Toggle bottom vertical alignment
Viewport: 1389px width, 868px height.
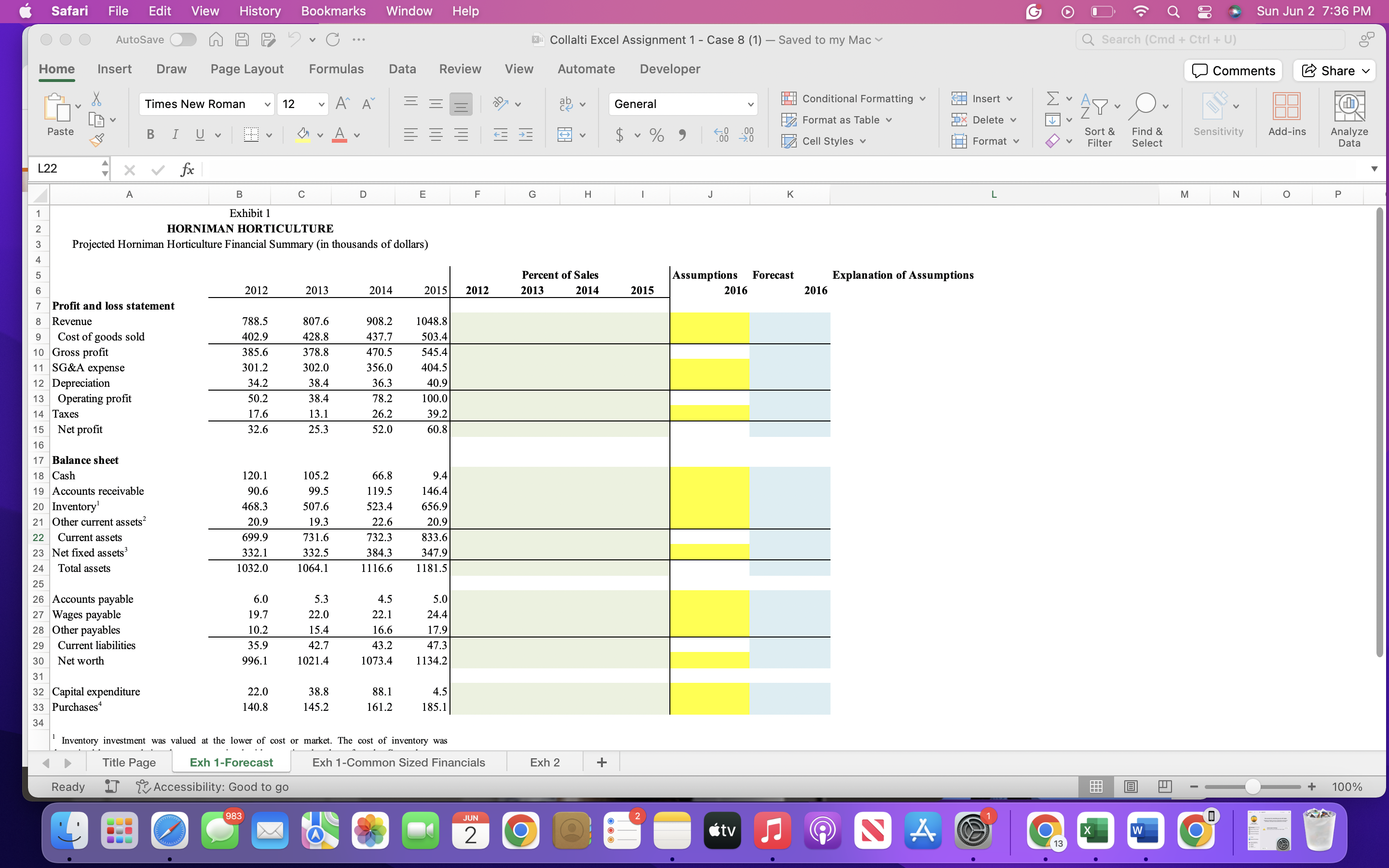[x=461, y=104]
